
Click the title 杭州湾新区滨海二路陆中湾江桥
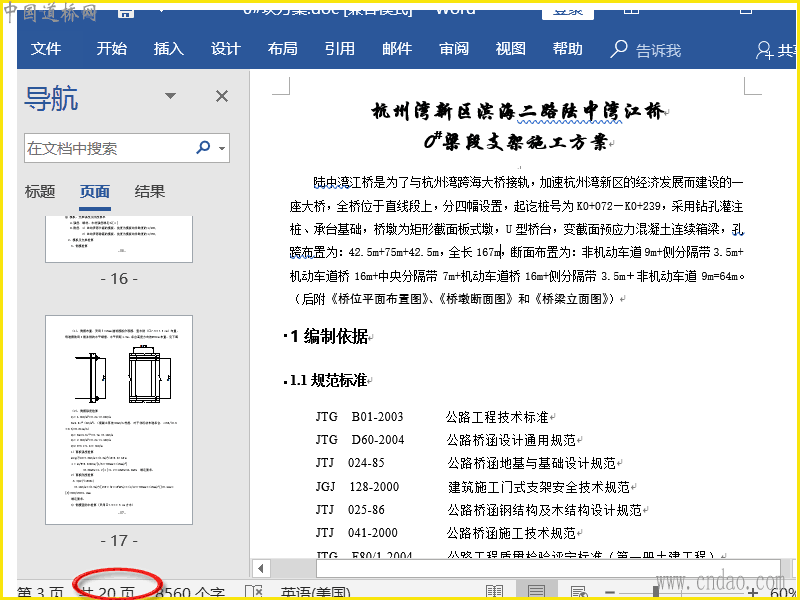point(518,112)
